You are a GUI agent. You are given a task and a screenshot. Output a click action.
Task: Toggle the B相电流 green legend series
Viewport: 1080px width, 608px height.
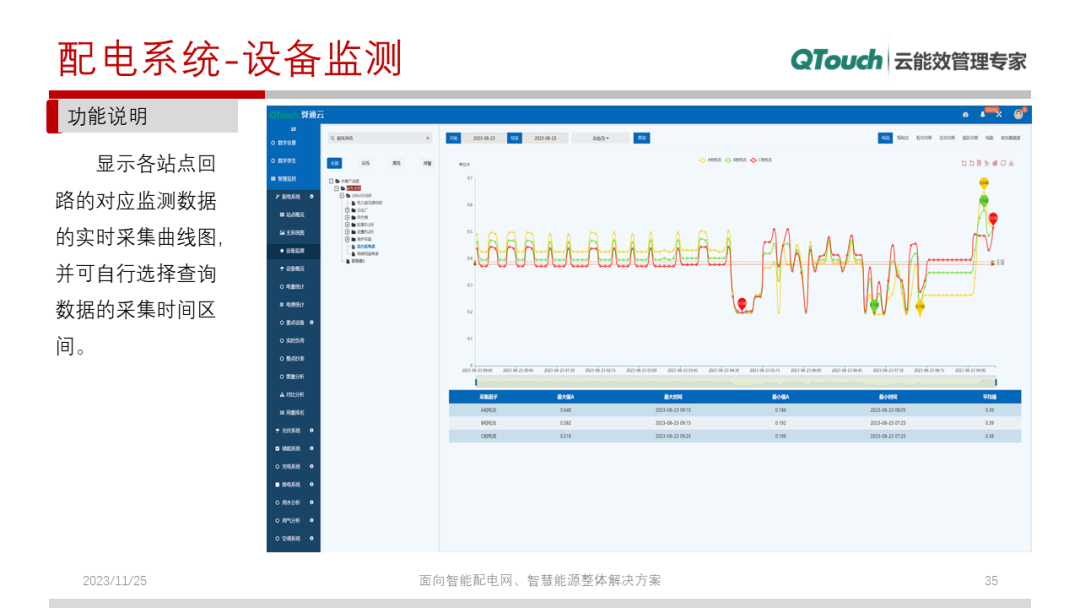(736, 160)
